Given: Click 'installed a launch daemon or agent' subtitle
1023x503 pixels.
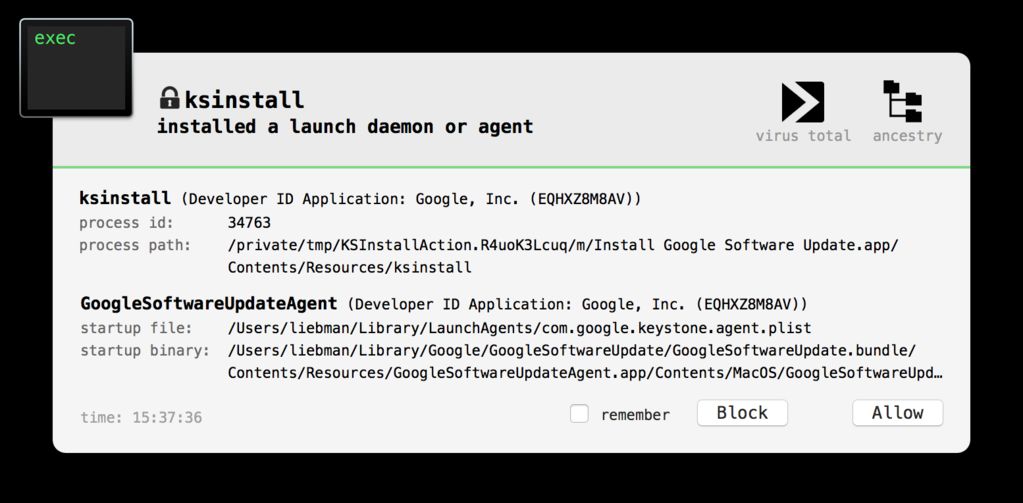Looking at the screenshot, I should (345, 127).
